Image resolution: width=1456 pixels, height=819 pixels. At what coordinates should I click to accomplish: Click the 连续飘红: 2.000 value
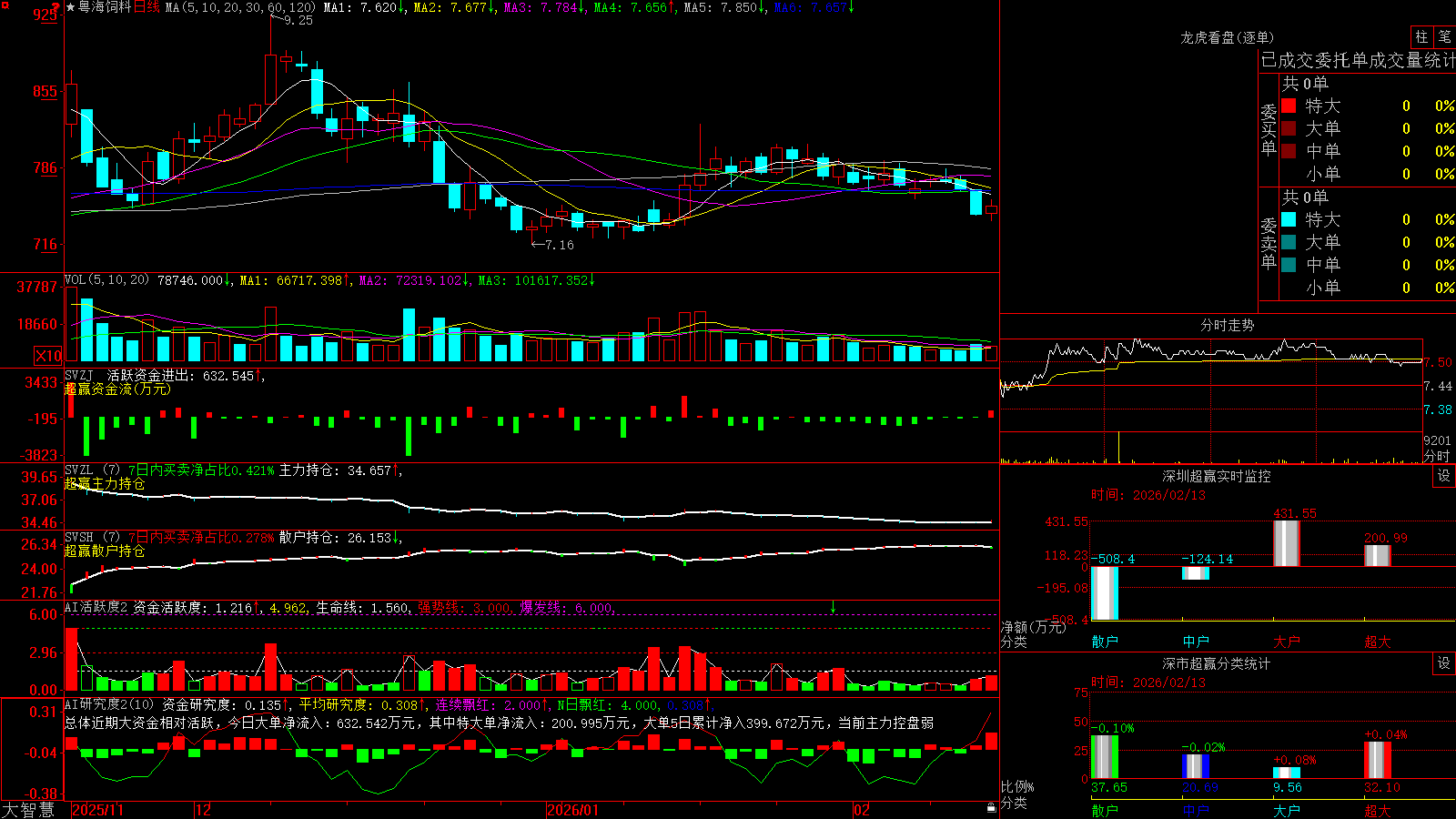pyautogui.click(x=488, y=704)
